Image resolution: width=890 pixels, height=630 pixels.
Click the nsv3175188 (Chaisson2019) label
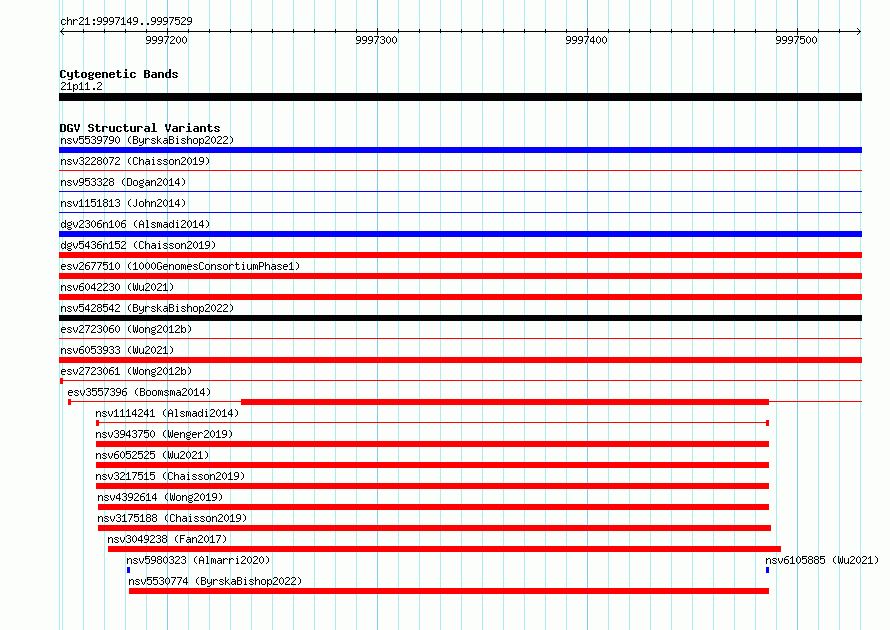coord(172,518)
